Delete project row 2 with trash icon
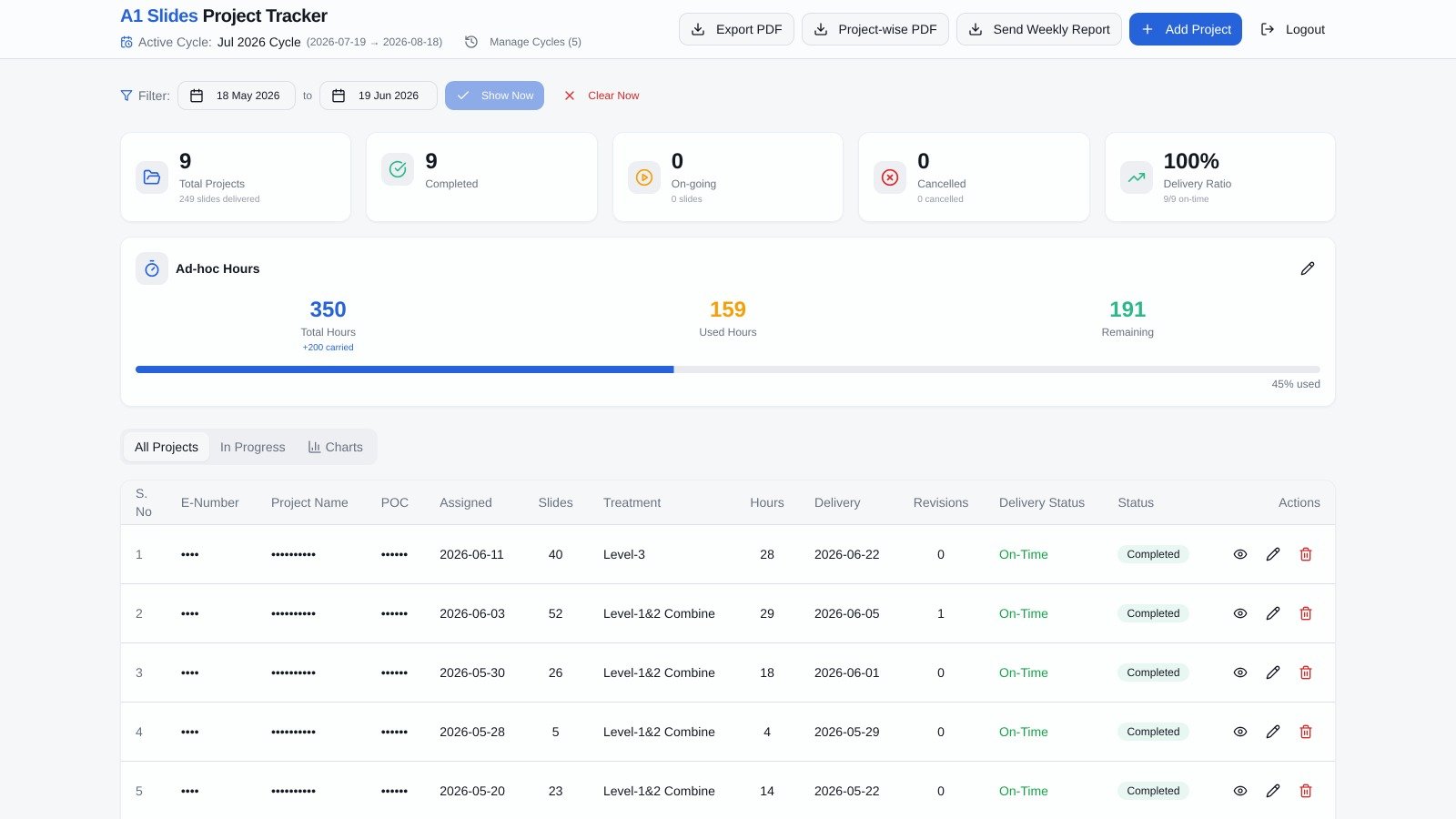Image resolution: width=1456 pixels, height=819 pixels. 1306,613
